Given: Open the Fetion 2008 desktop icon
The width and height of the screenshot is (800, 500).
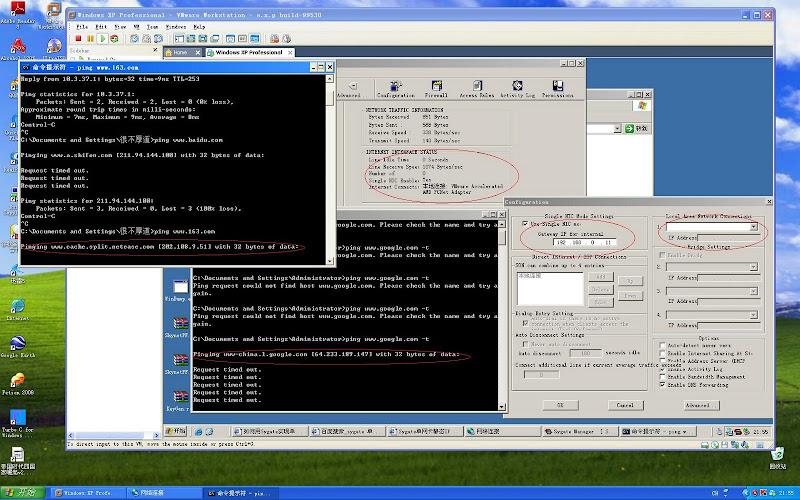Looking at the screenshot, I should pyautogui.click(x=18, y=384).
